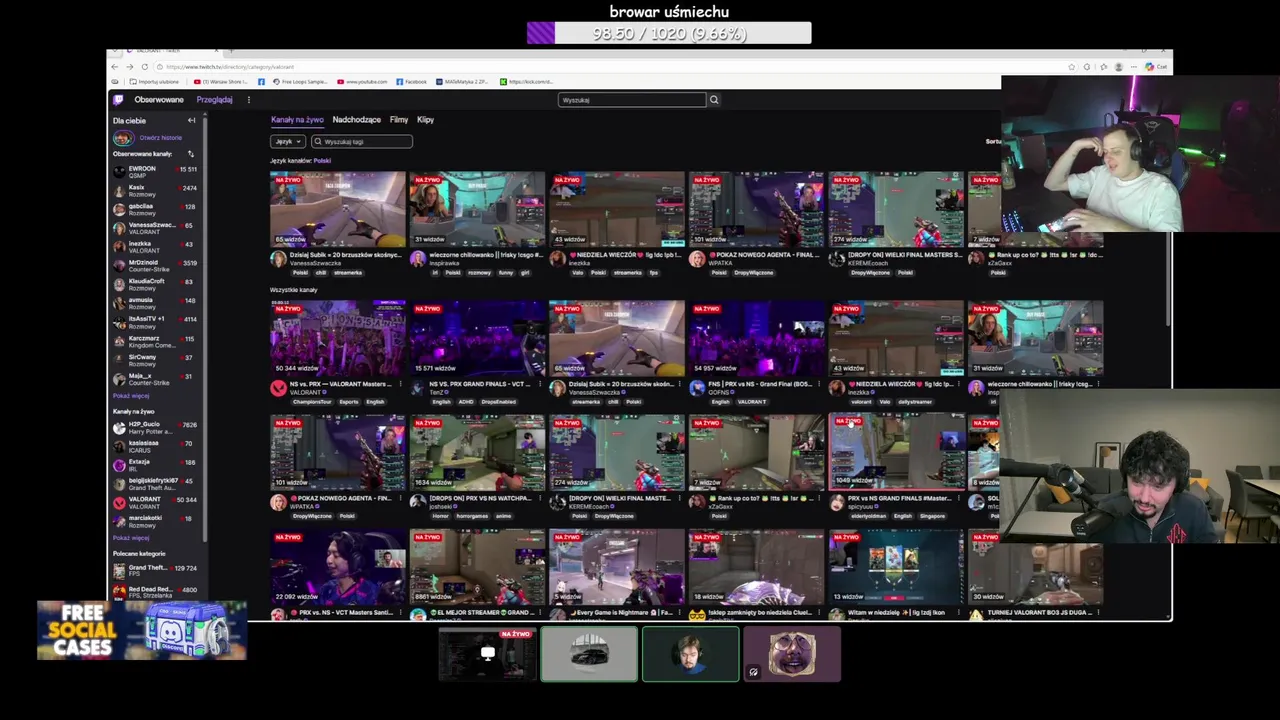Open KlaudiaCroft channel in sidebar
This screenshot has height=720, width=1280.
pyautogui.click(x=155, y=285)
